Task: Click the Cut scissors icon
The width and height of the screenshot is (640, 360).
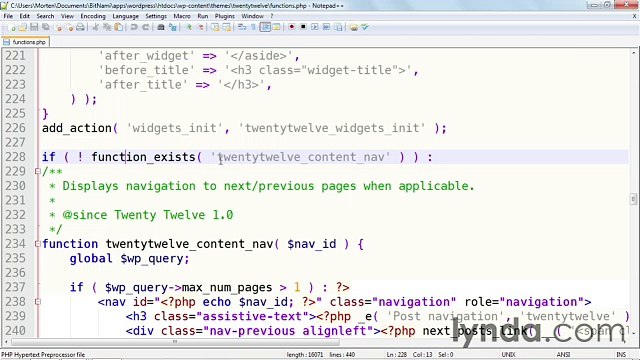Action: (x=96, y=27)
